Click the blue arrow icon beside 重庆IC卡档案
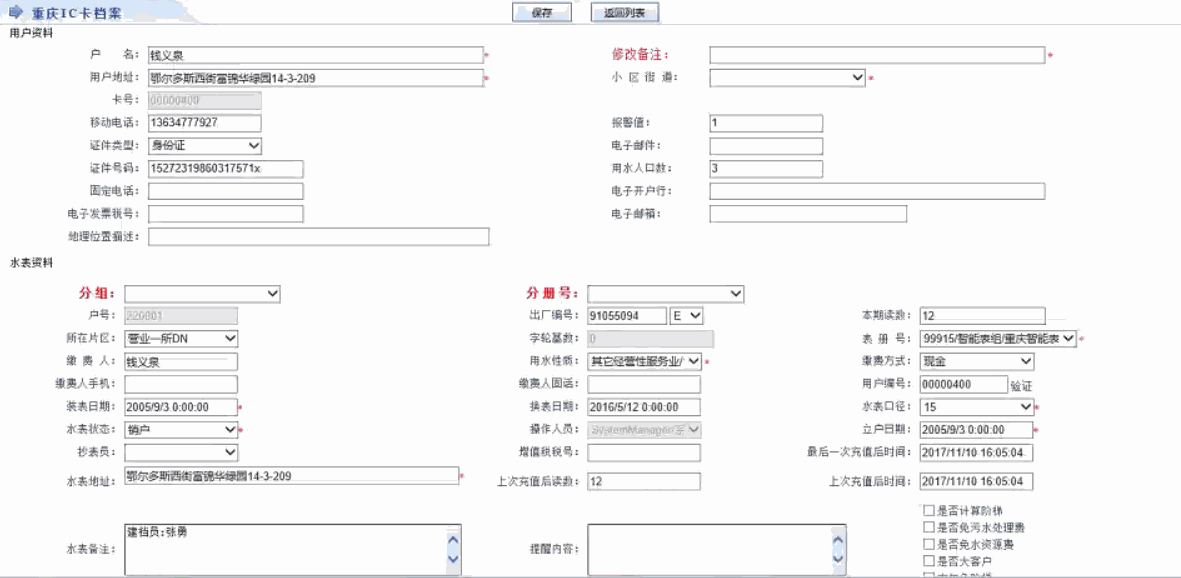 tap(15, 12)
